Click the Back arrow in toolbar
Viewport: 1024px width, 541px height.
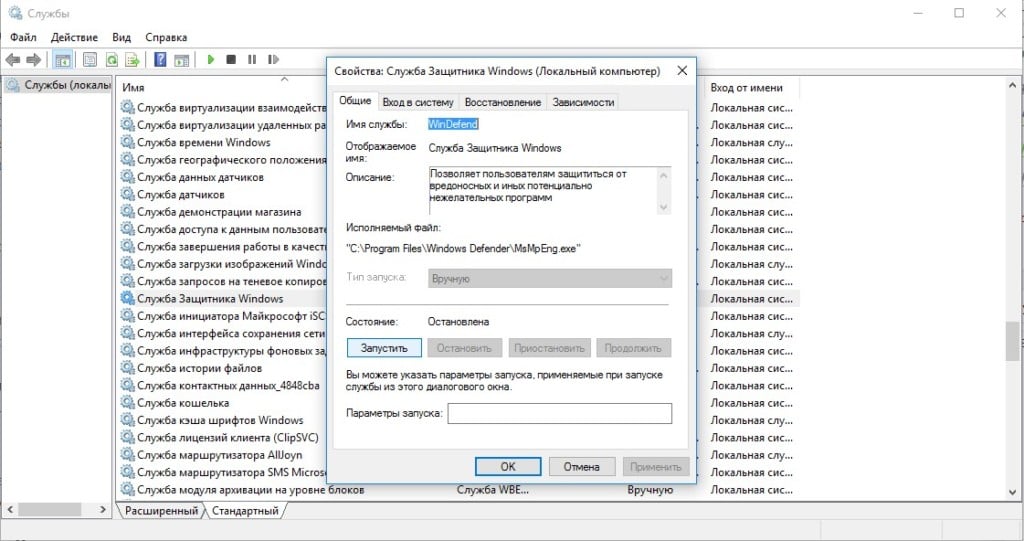coord(13,60)
